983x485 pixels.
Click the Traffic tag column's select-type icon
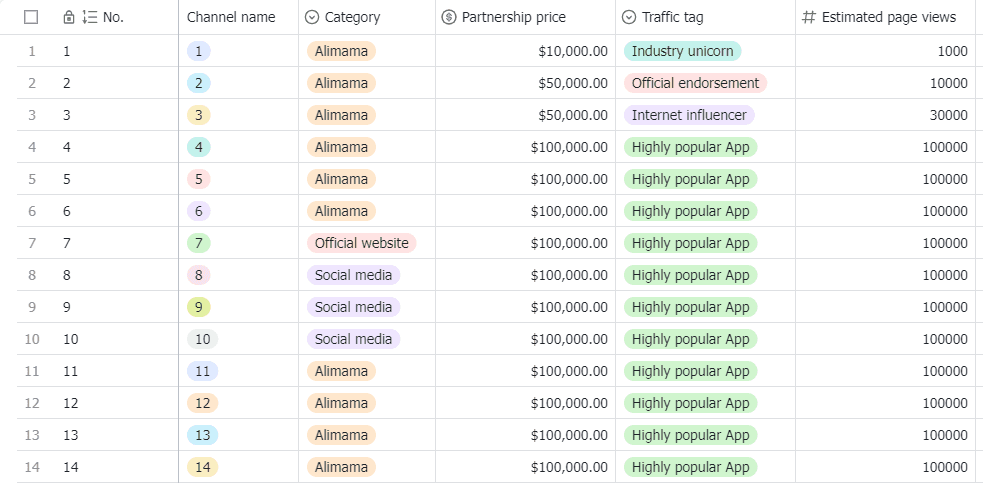[629, 17]
